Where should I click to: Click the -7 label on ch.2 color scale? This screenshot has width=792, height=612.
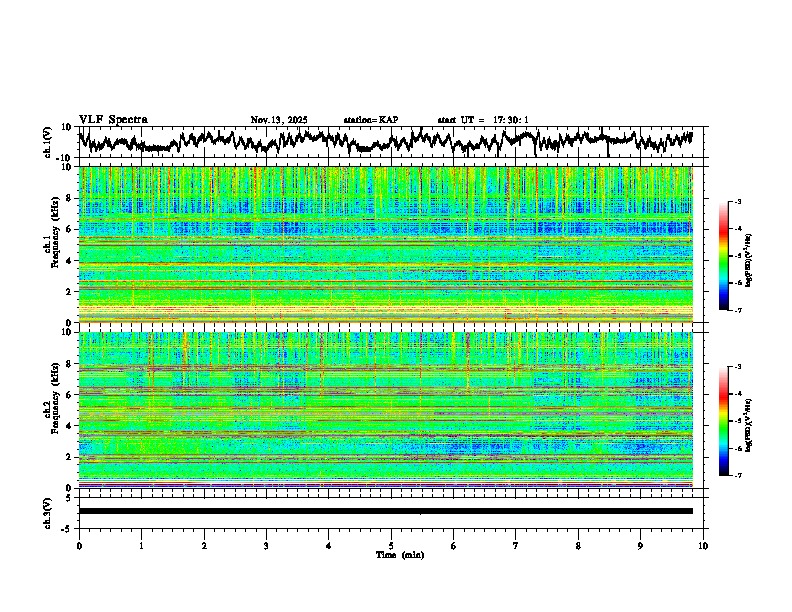(x=737, y=476)
